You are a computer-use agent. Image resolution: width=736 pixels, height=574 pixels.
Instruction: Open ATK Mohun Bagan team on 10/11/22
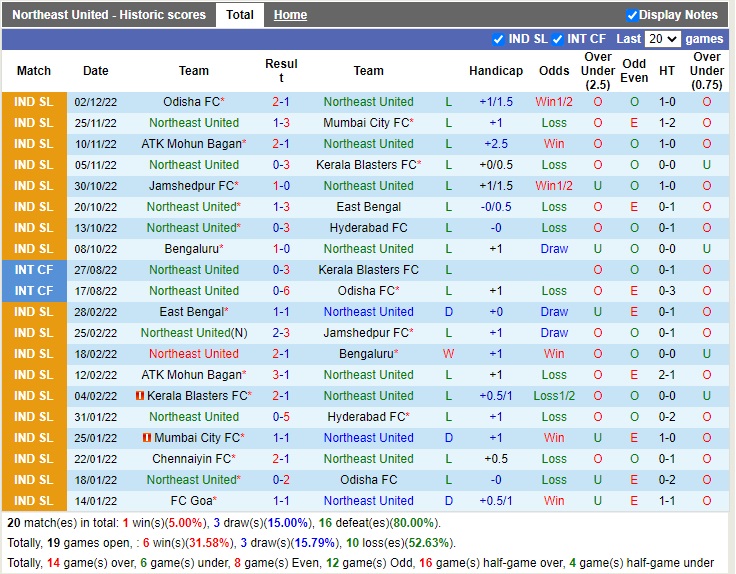point(193,144)
